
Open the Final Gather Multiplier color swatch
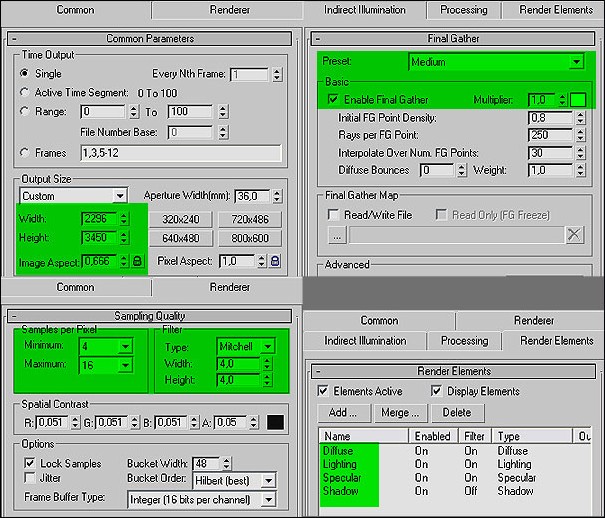pyautogui.click(x=578, y=100)
